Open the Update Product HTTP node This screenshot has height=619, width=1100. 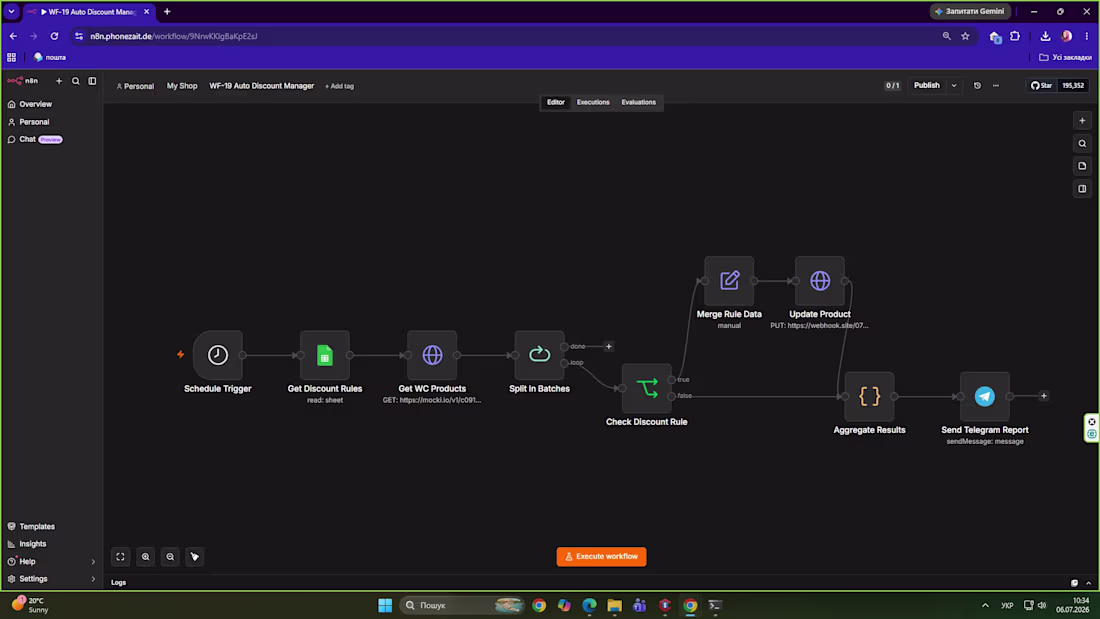click(x=820, y=281)
